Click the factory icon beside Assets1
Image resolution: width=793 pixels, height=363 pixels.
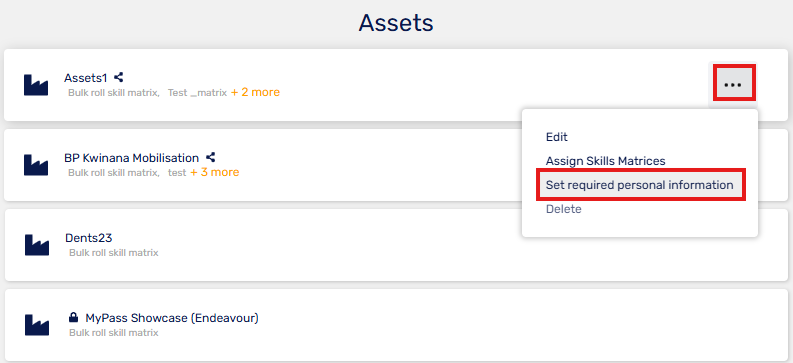pyautogui.click(x=36, y=85)
